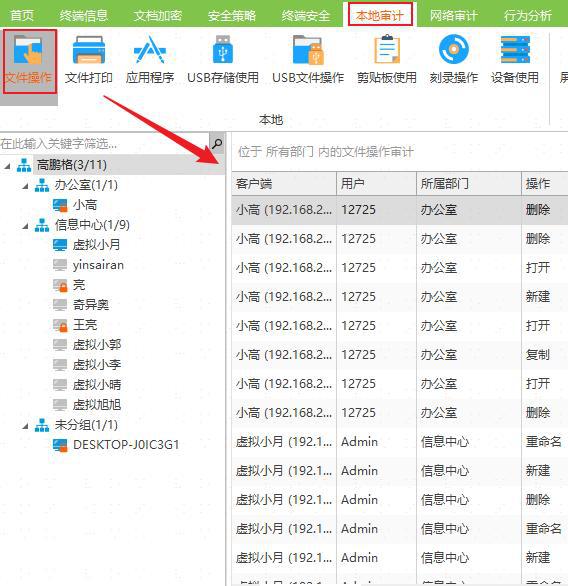Click the grey computer icon beside yinsairan

60,265
